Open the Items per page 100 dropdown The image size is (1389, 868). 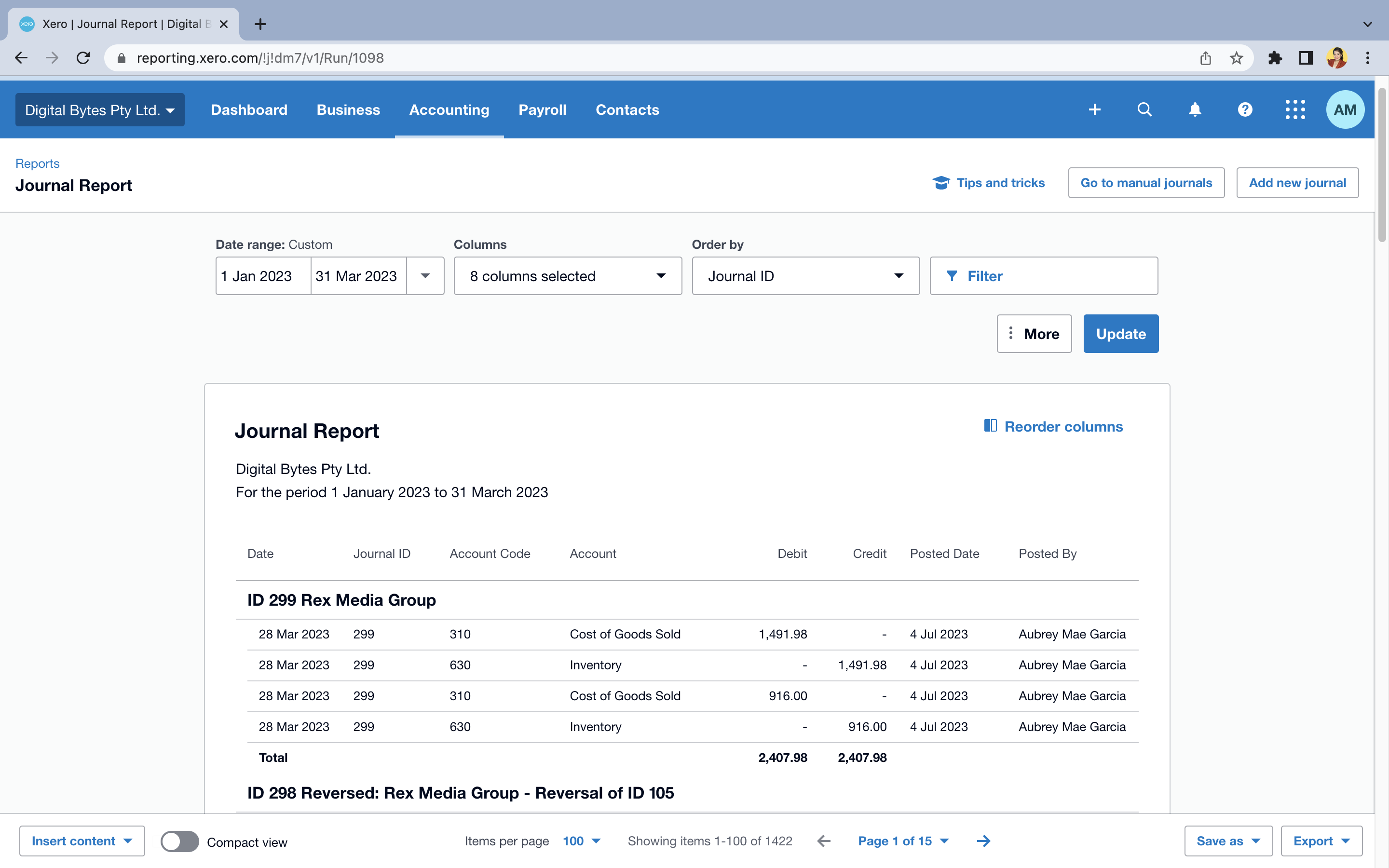(x=582, y=841)
